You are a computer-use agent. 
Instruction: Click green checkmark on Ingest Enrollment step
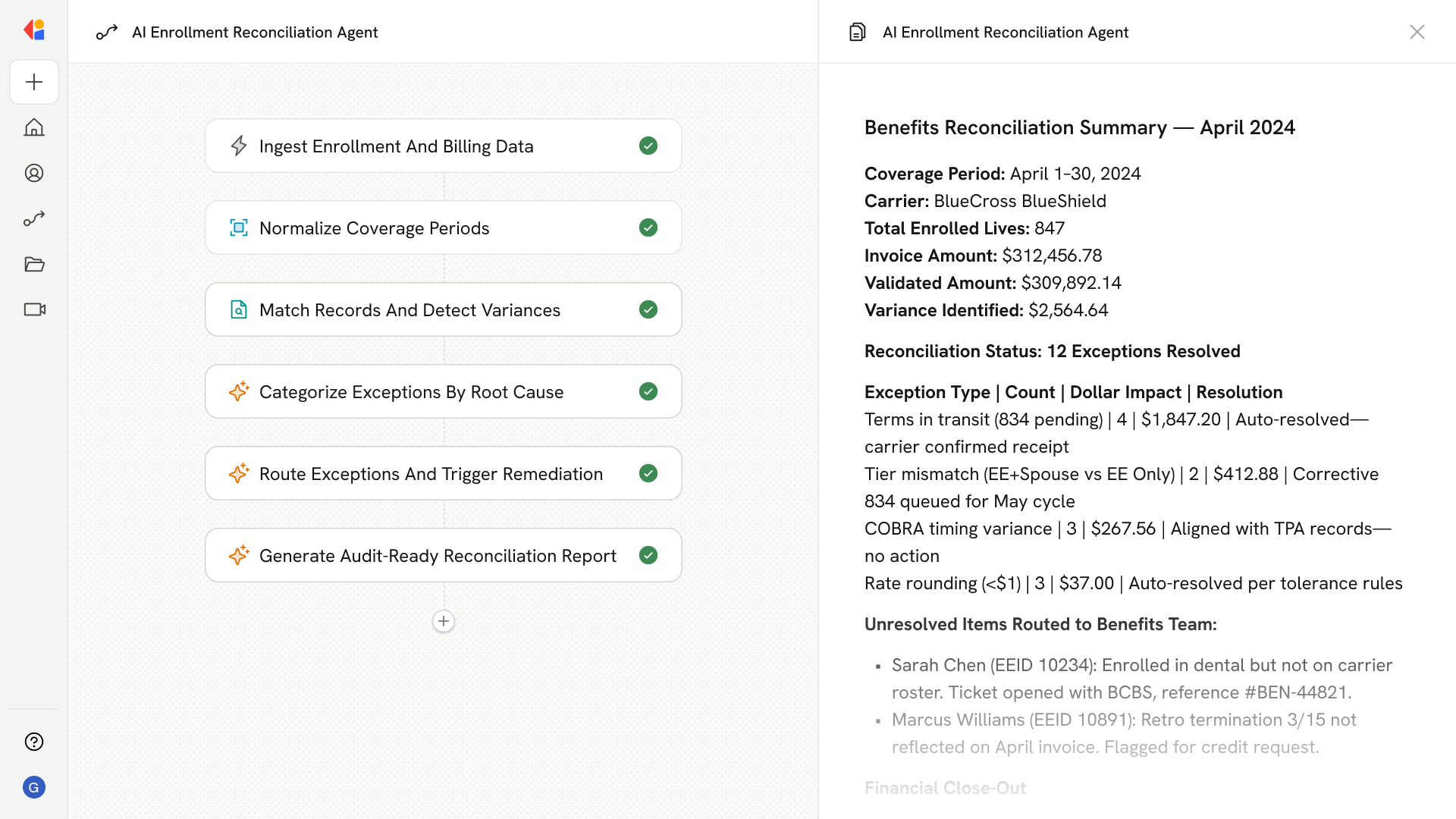(x=648, y=146)
